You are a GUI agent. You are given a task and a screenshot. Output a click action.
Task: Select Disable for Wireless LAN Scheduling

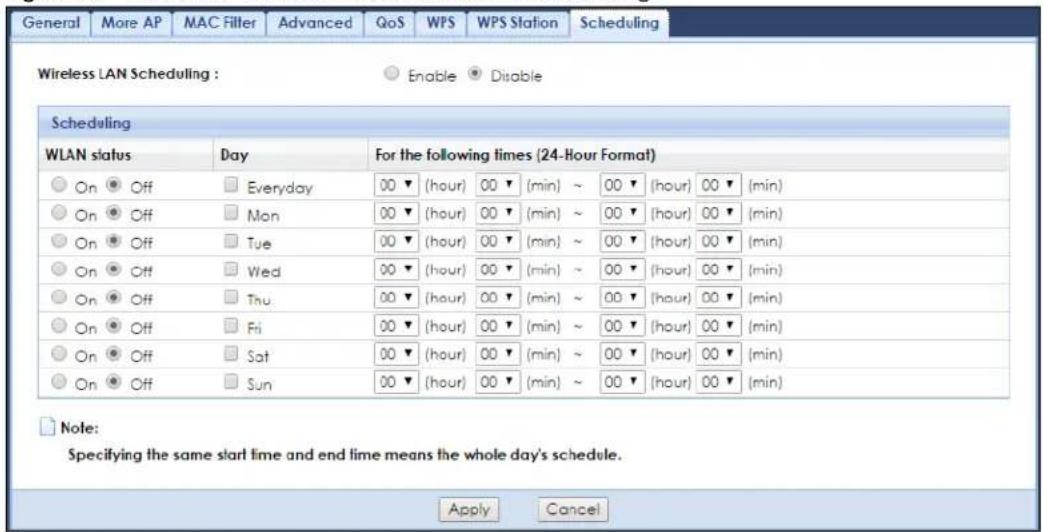point(476,75)
